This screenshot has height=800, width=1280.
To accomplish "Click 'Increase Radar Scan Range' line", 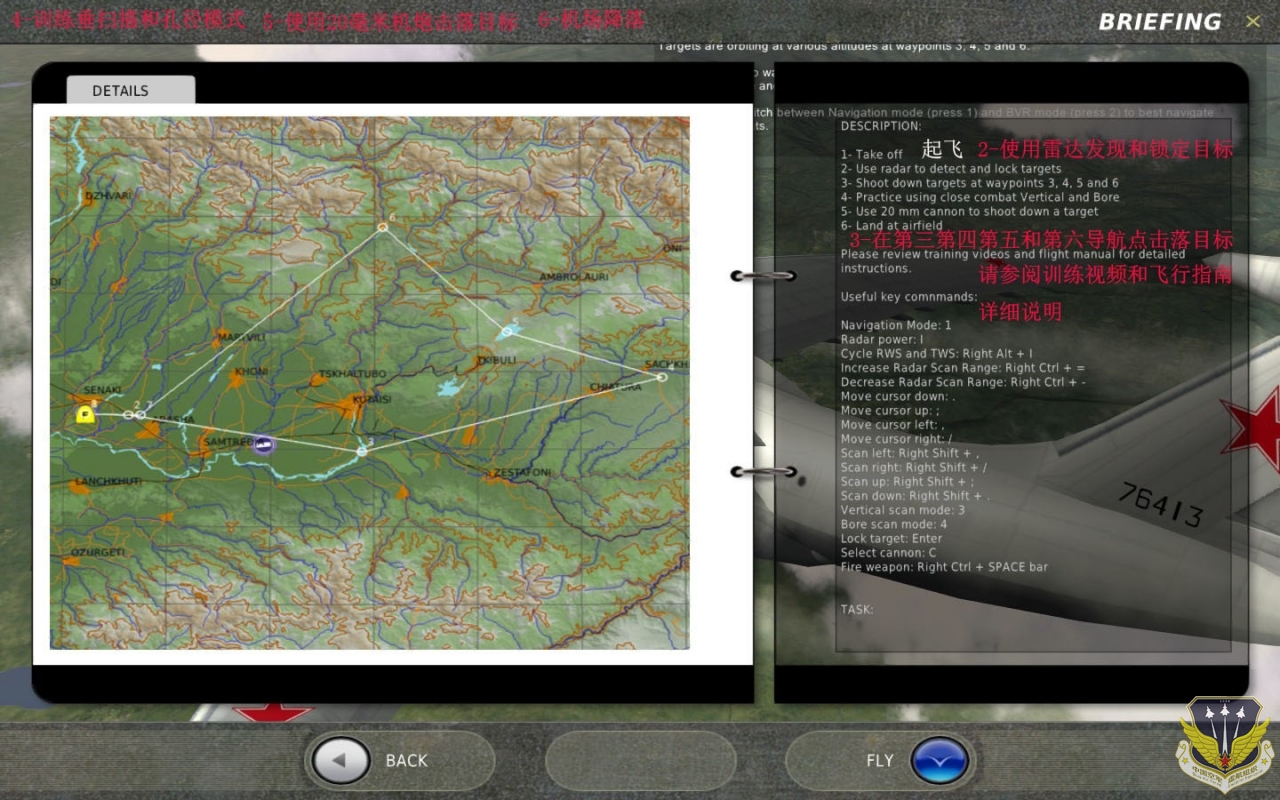I will point(963,368).
